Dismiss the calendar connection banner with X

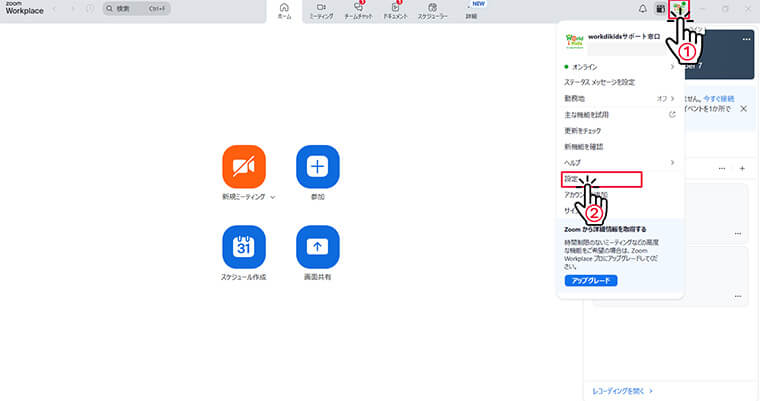[x=743, y=108]
